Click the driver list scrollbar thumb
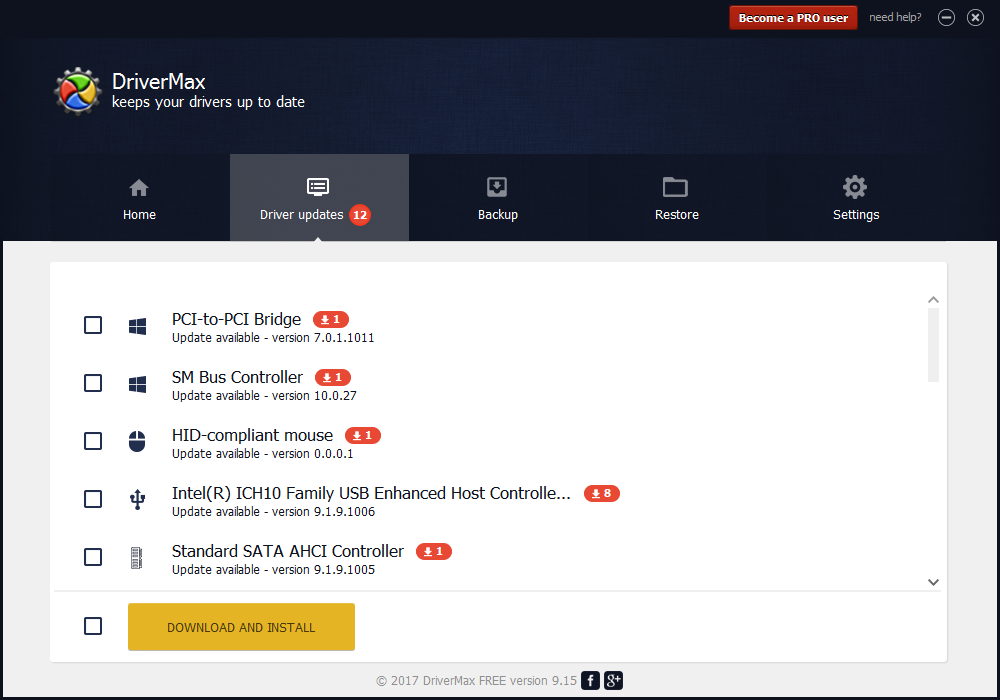The width and height of the screenshot is (1000, 700). [x=933, y=345]
